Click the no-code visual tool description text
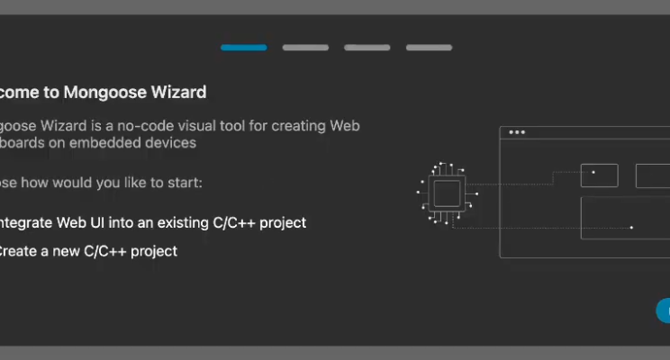 (x=179, y=134)
